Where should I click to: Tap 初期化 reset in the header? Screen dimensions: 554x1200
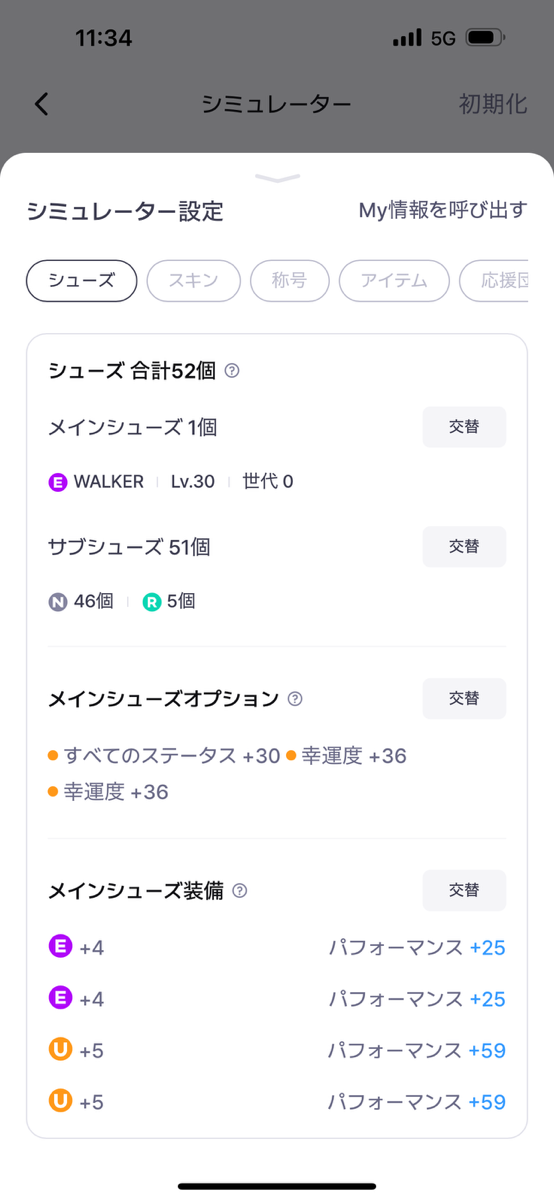tap(493, 104)
